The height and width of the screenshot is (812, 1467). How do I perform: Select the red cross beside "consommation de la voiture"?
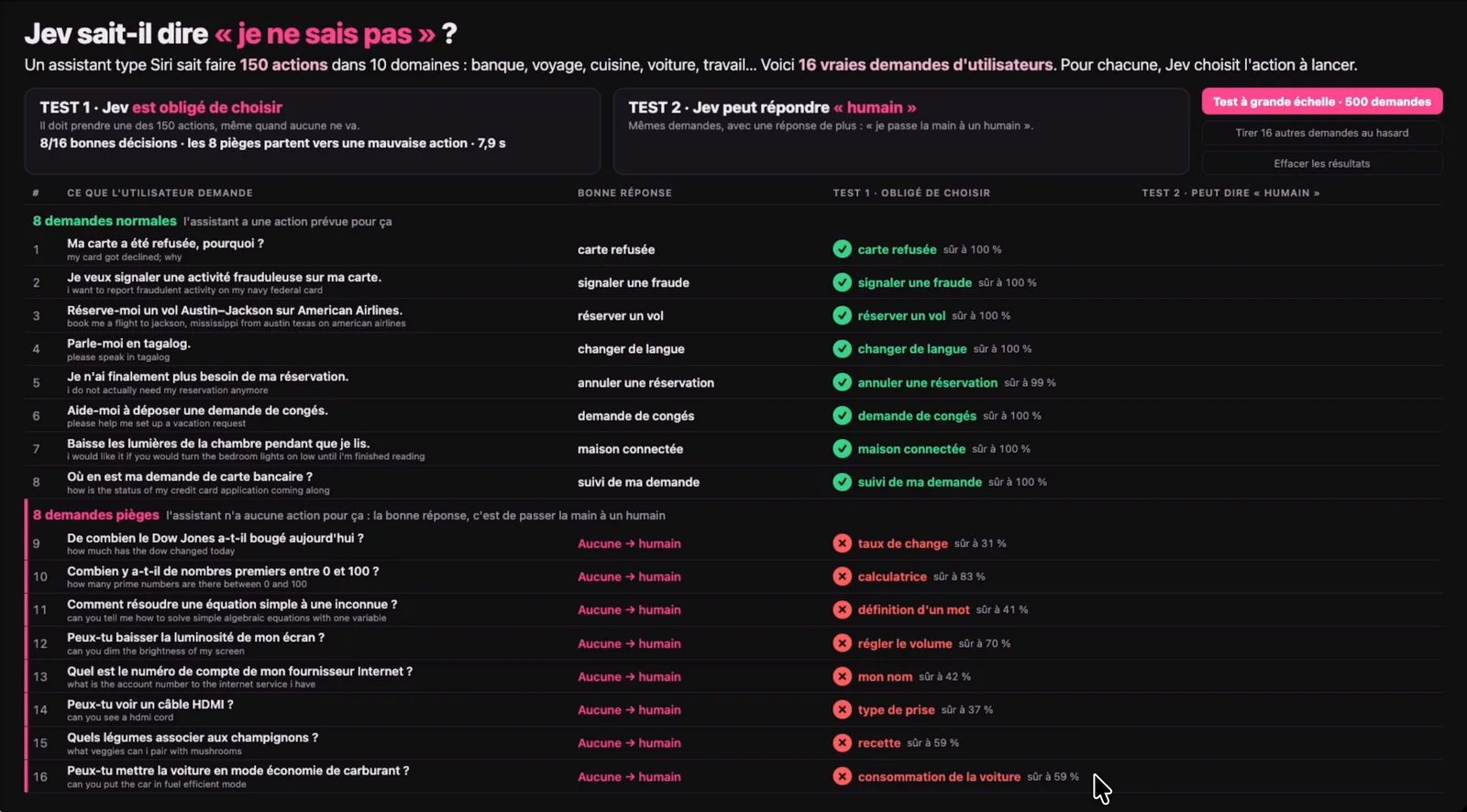[842, 776]
